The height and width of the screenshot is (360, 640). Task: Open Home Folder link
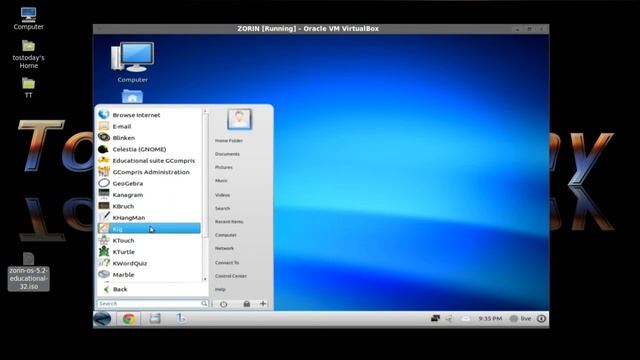coord(229,141)
